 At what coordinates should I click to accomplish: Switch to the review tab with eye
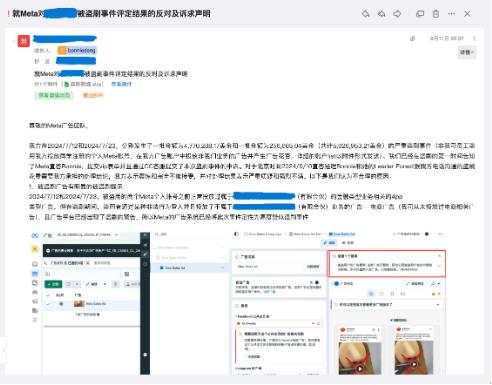pos(348,243)
